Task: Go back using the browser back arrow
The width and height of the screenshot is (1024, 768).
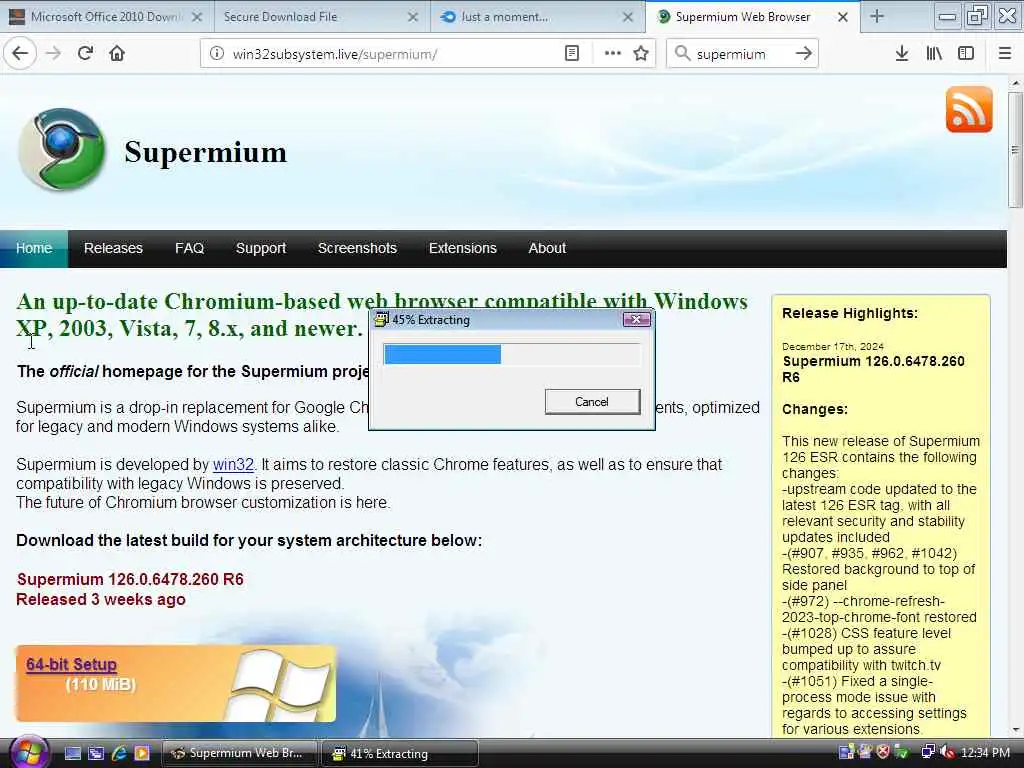Action: (20, 54)
